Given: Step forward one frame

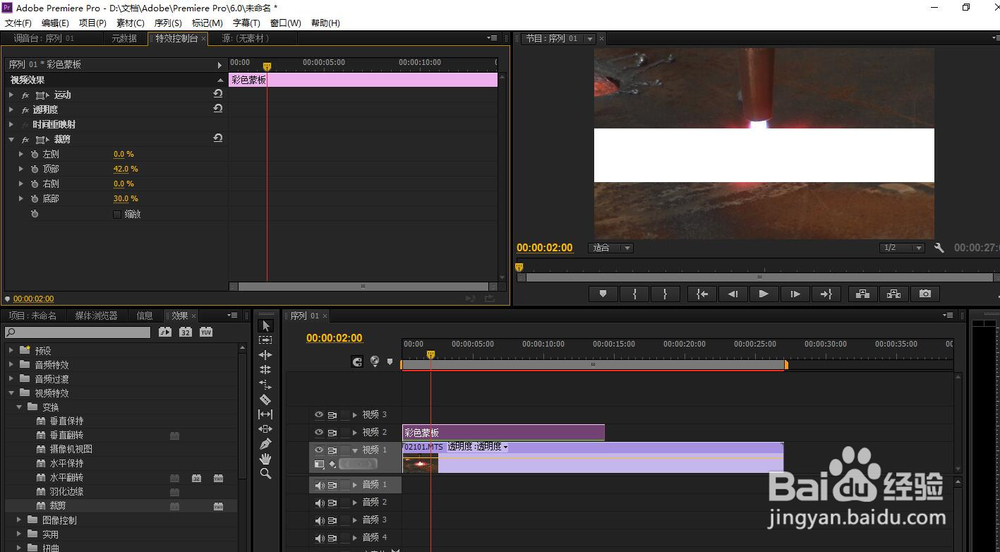Looking at the screenshot, I should coord(795,294).
